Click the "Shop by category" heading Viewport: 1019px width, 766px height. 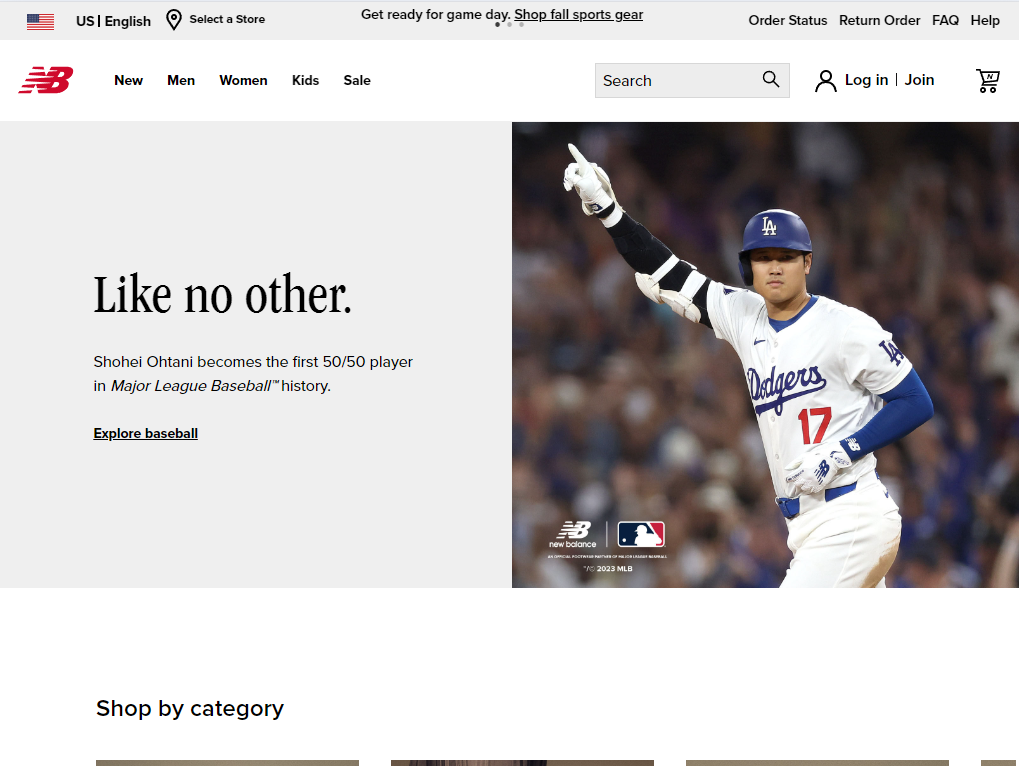[190, 709]
